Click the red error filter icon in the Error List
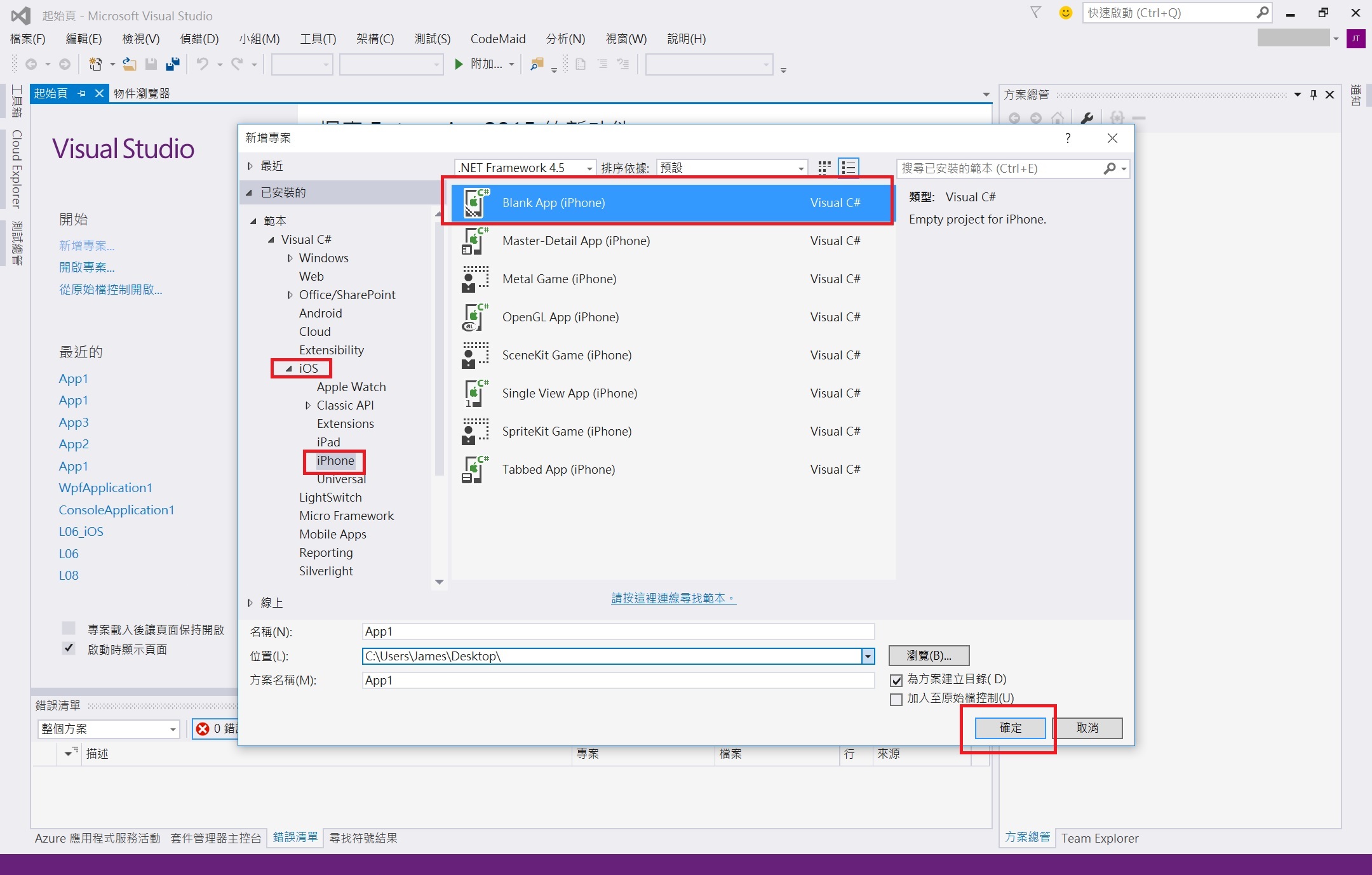This screenshot has height=875, width=1372. point(203,728)
